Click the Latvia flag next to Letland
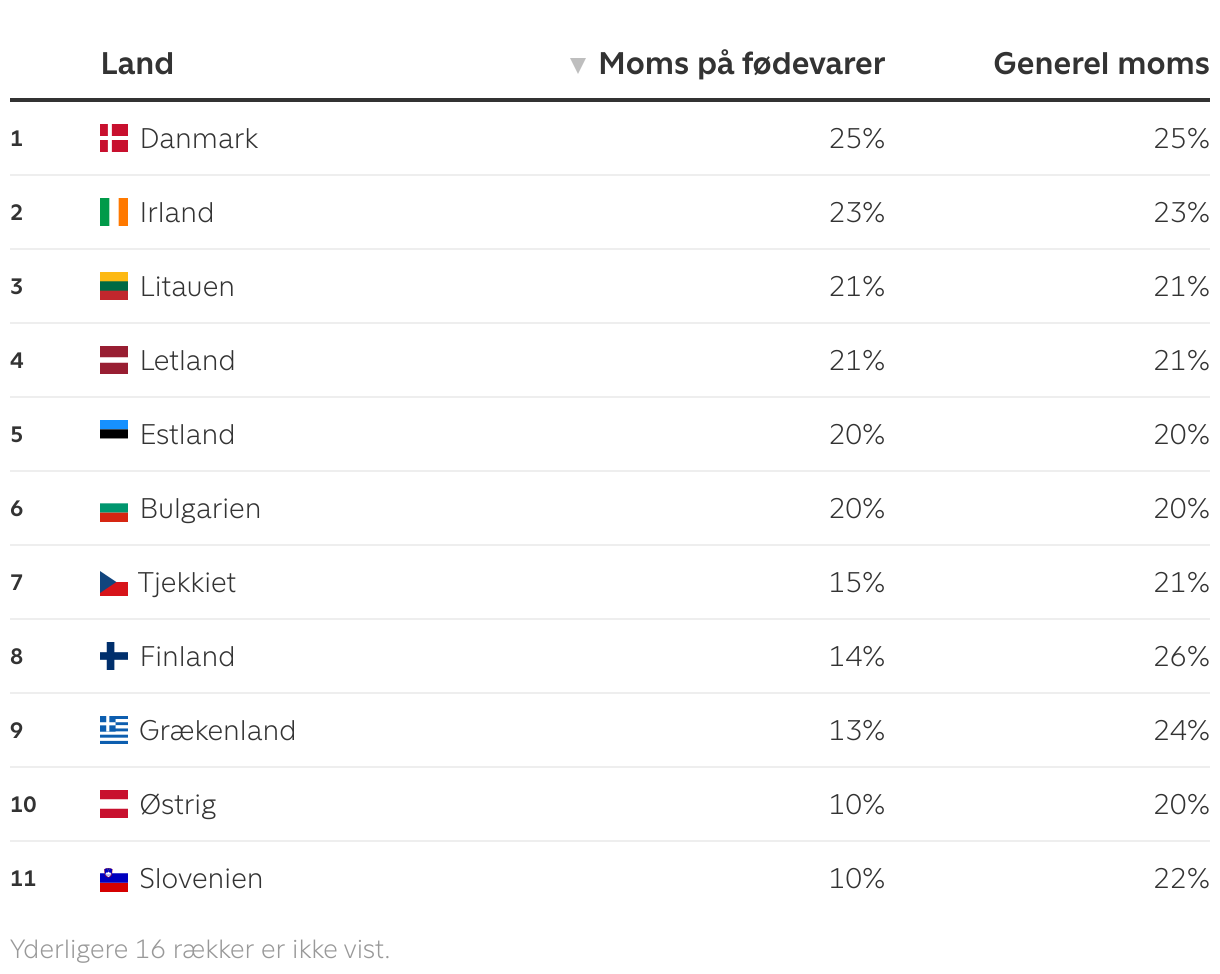The height and width of the screenshot is (974, 1220). coord(114,360)
